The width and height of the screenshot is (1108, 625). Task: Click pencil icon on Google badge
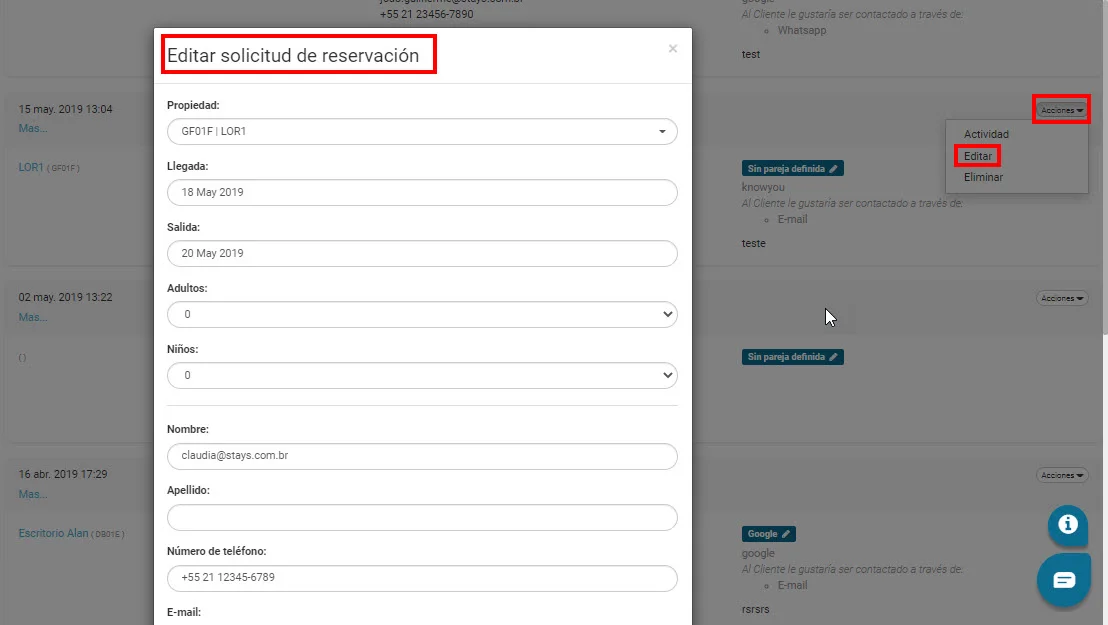pyautogui.click(x=786, y=534)
